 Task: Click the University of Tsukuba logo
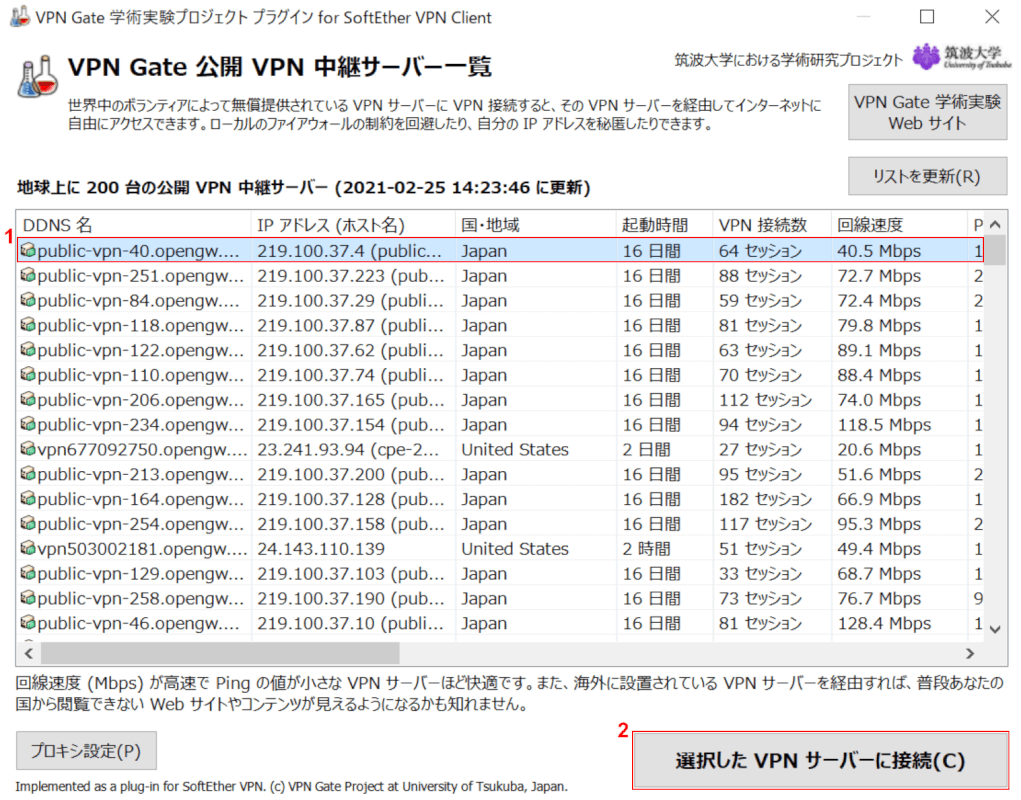(954, 57)
